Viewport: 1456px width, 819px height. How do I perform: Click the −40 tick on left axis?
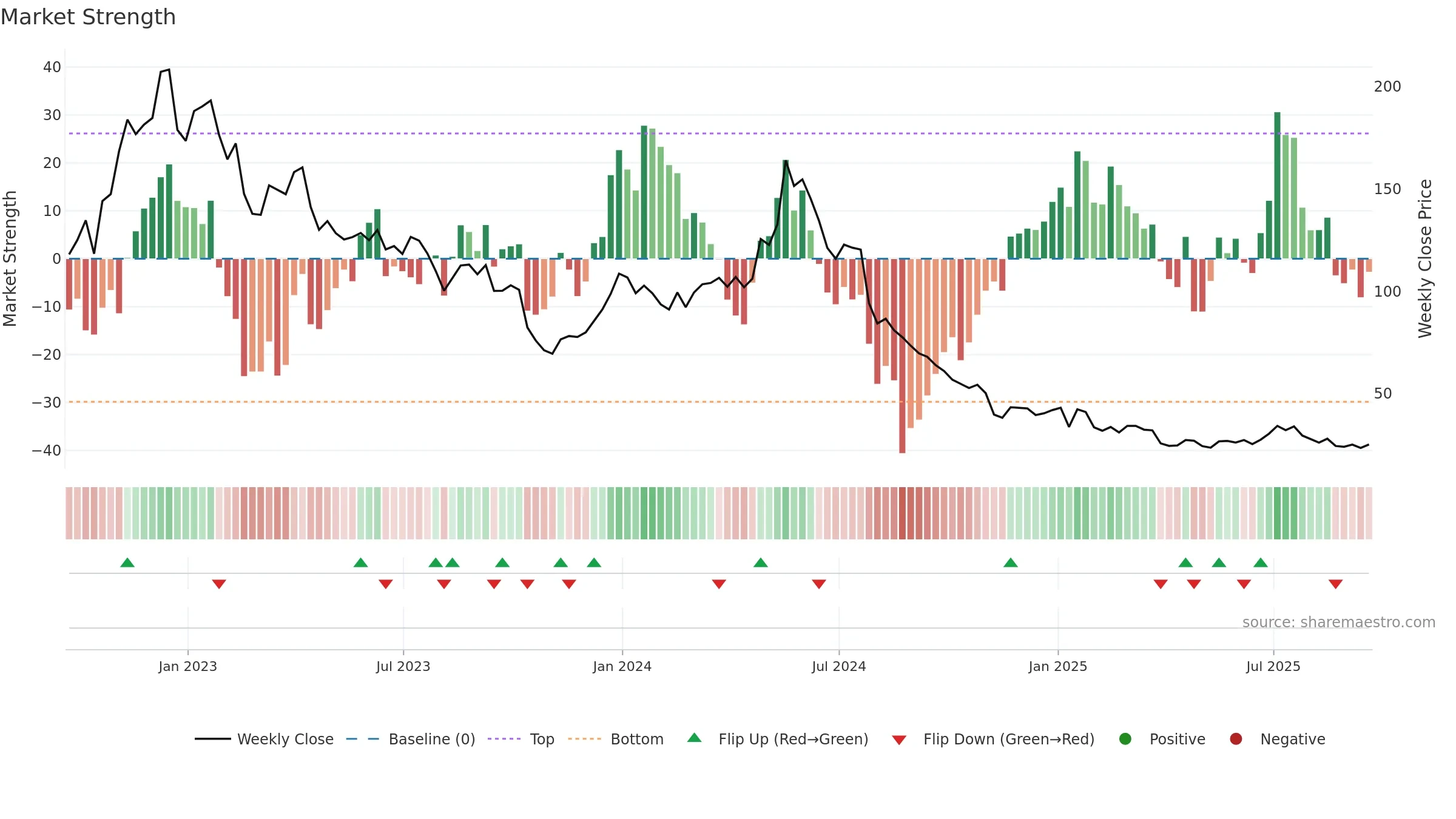pyautogui.click(x=47, y=451)
